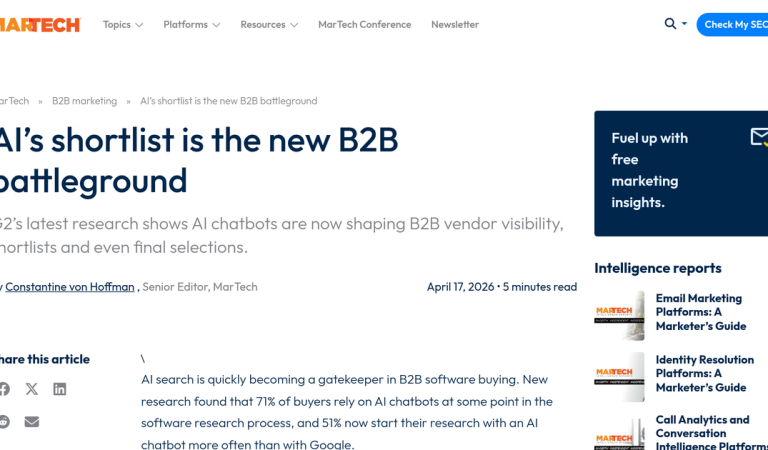Expand the Platforms menu chevron
The image size is (768, 450).
216,25
